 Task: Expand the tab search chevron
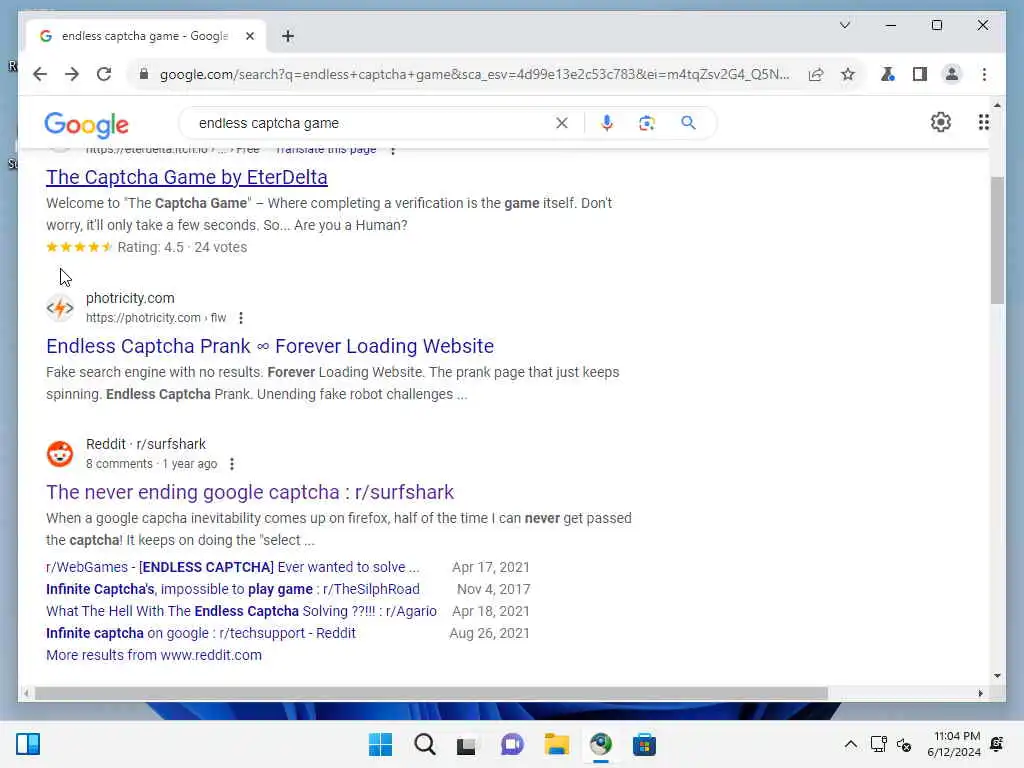(x=844, y=25)
